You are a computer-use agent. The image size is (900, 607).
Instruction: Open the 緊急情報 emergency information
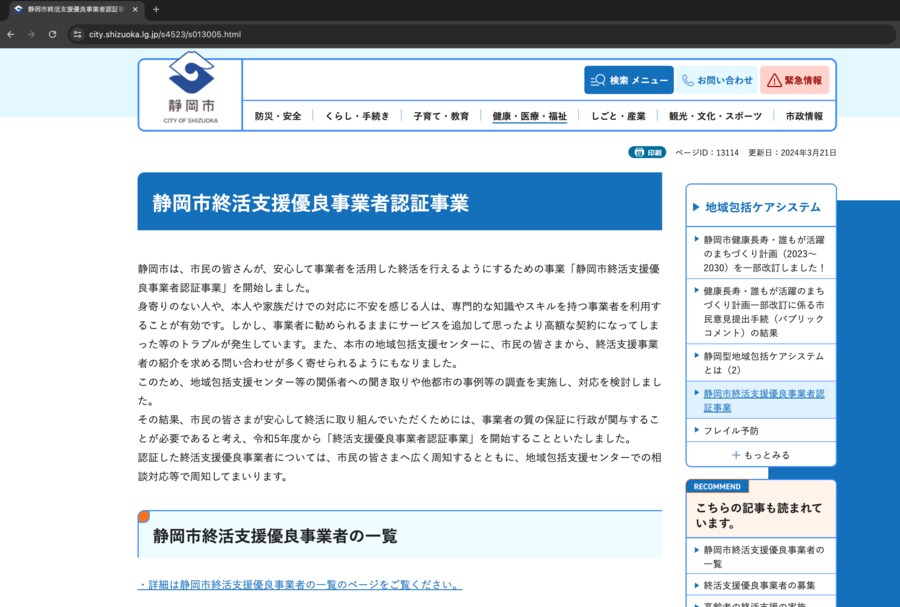click(x=795, y=80)
